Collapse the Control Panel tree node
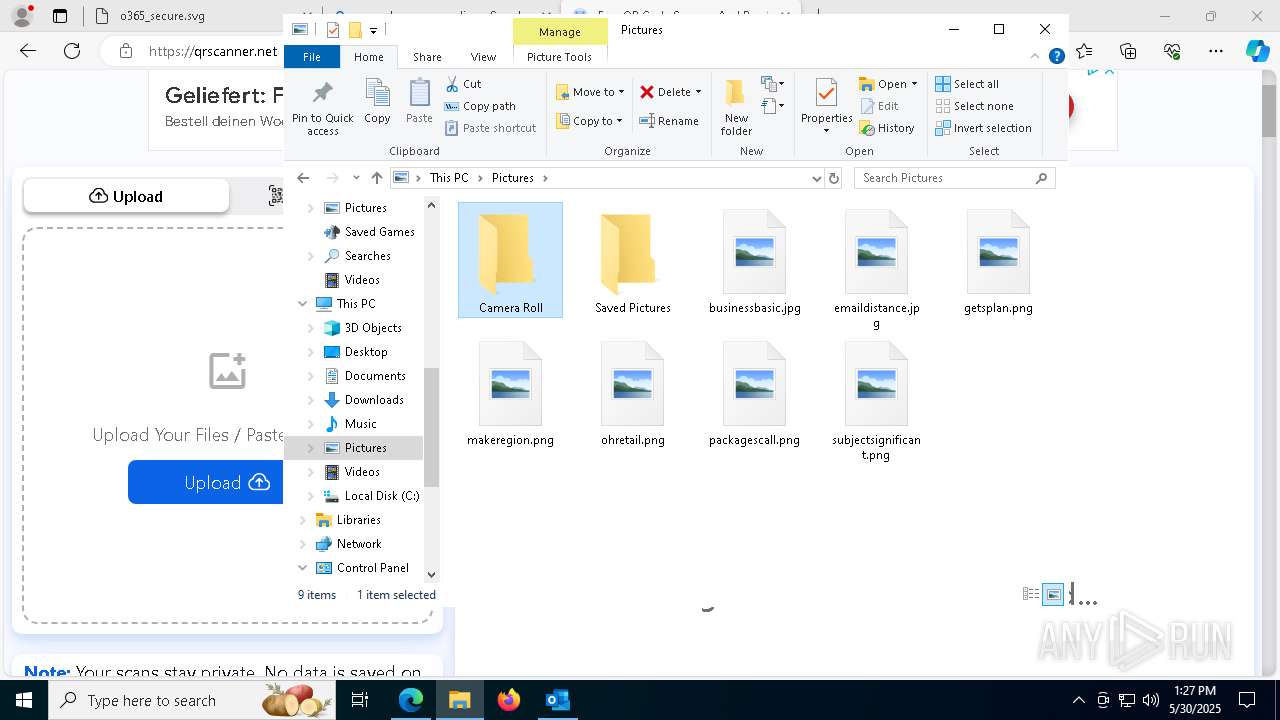The image size is (1280, 720). (x=303, y=568)
